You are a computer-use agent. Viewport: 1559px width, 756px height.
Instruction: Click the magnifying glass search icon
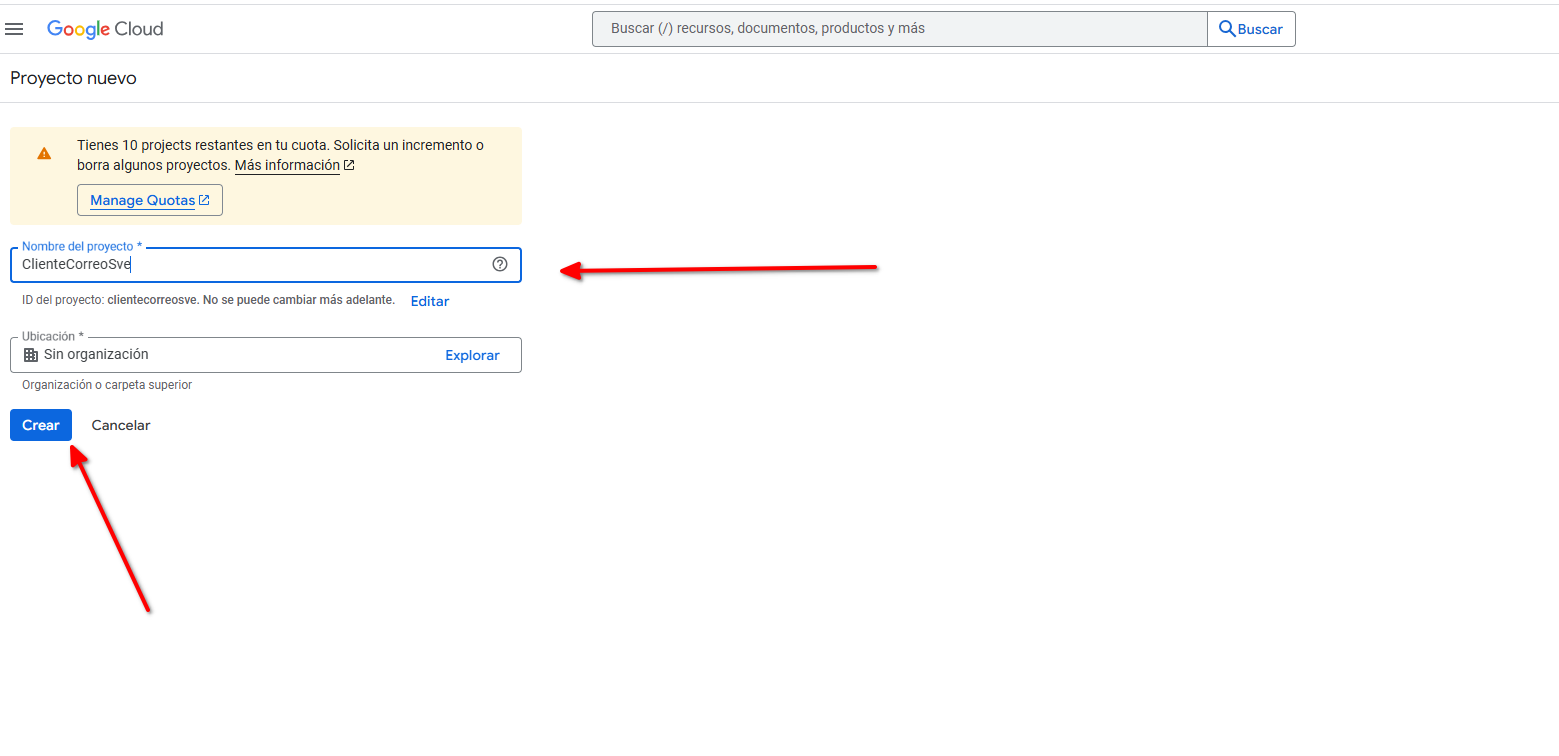pos(1227,29)
